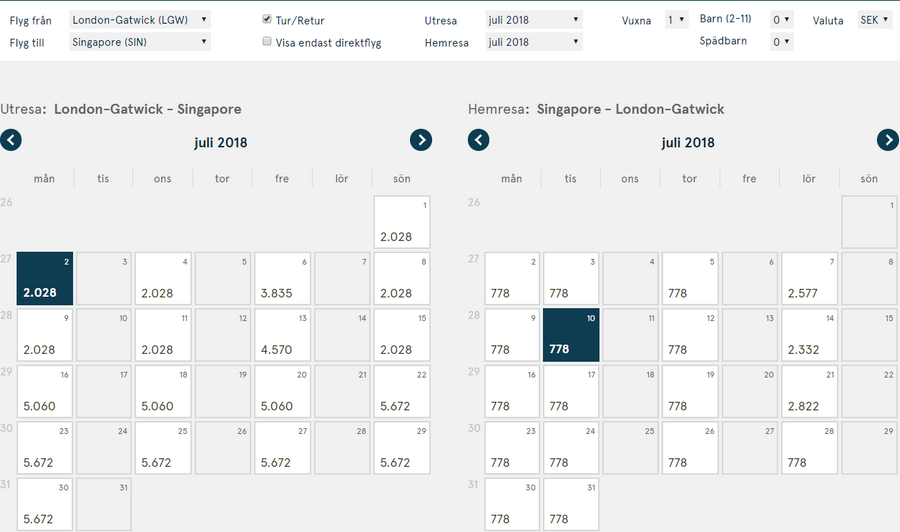The image size is (900, 532).
Task: Select return July 19 priced 778
Action: pos(690,391)
